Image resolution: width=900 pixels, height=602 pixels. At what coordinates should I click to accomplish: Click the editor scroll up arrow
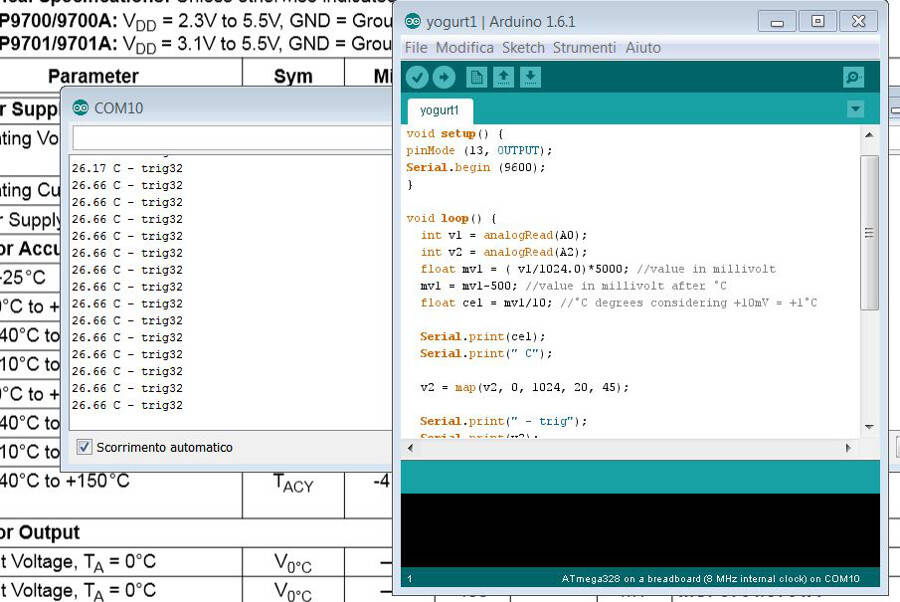pos(869,135)
